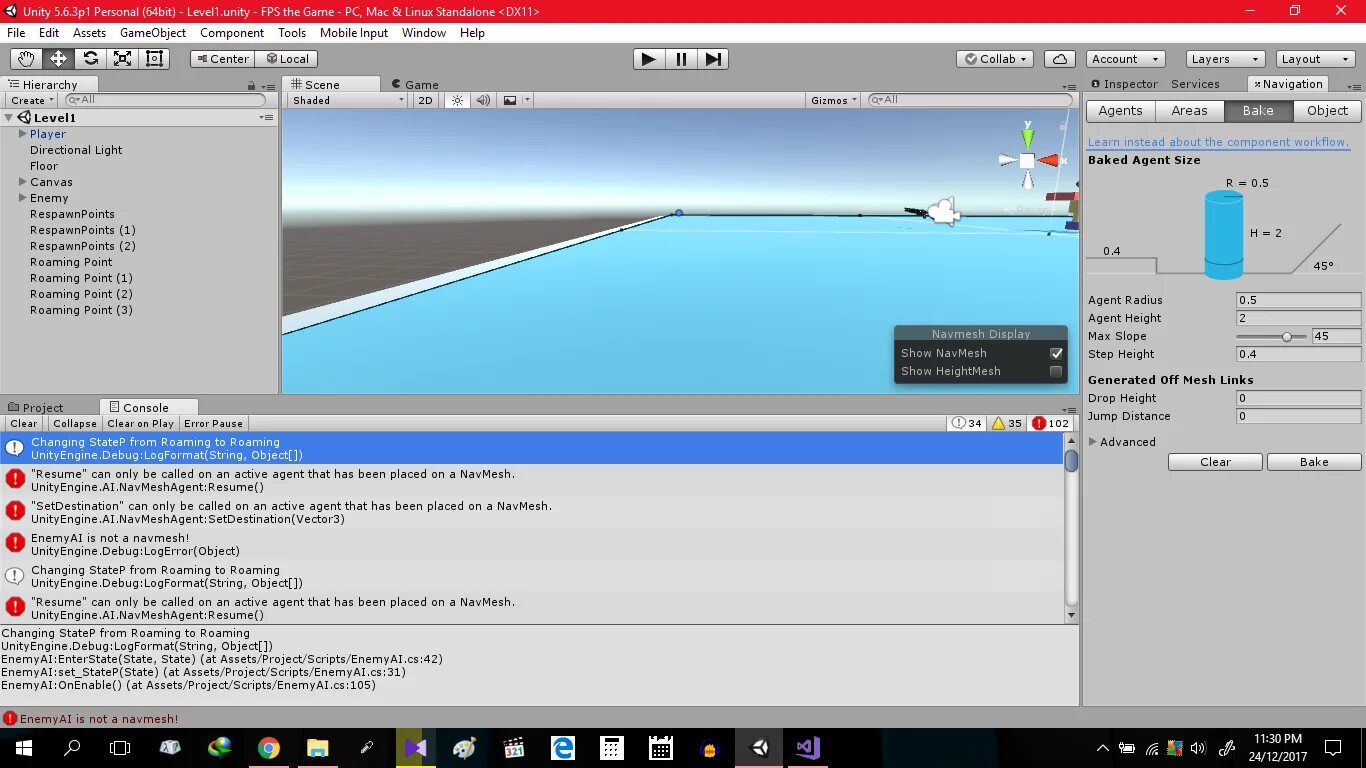
Task: Click the red X axis cone on gizmo
Action: tap(1048, 160)
